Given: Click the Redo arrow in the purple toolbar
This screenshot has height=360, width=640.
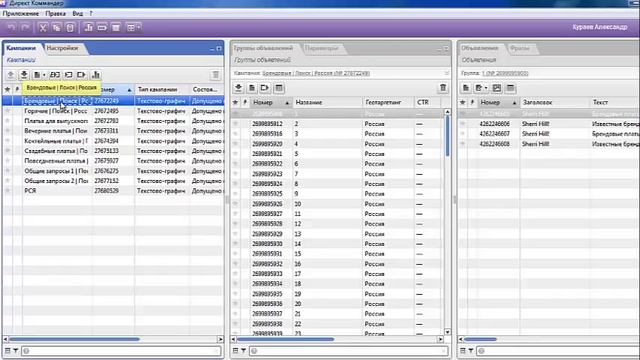Looking at the screenshot, I should [25, 28].
